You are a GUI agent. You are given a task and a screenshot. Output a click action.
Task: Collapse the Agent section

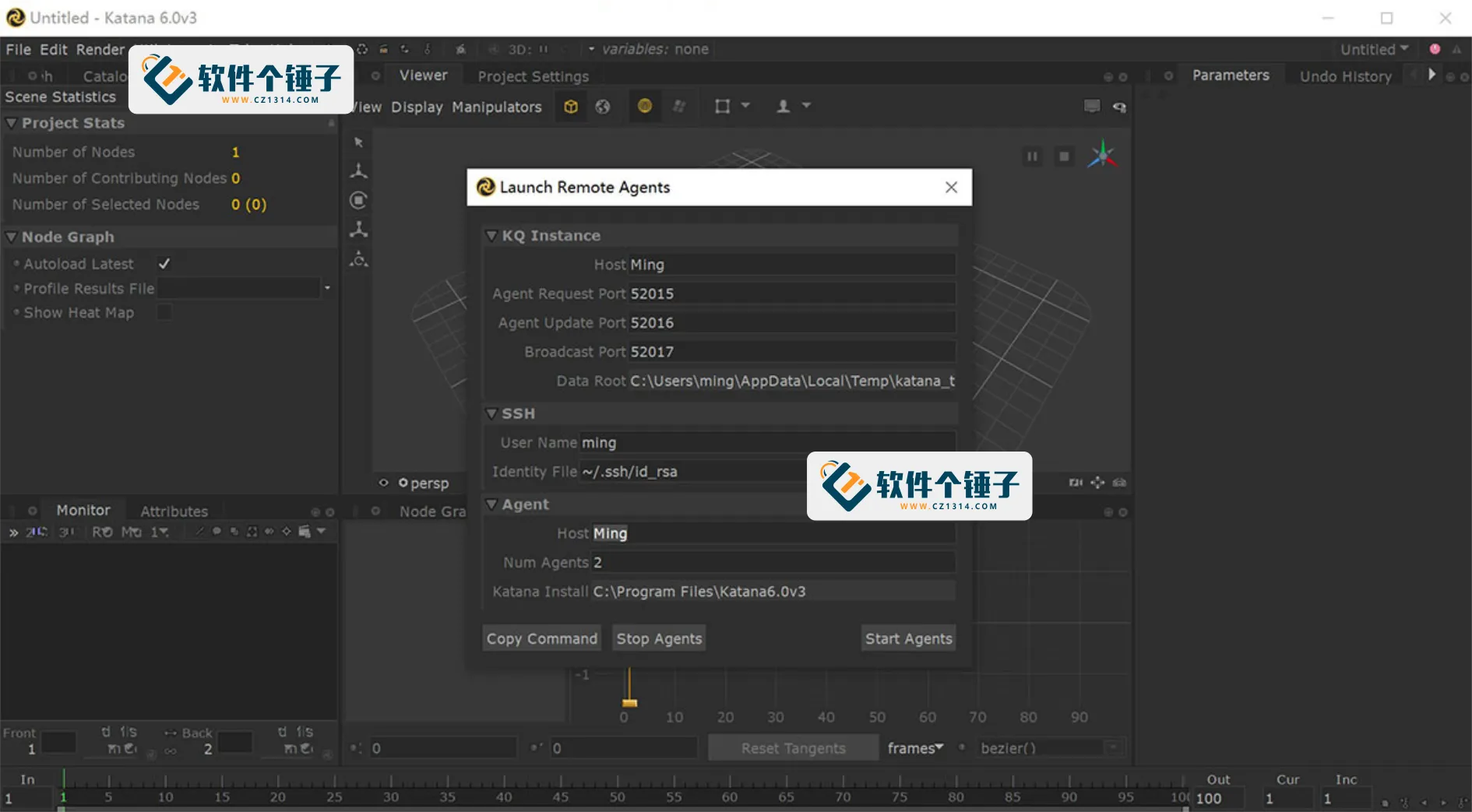pyautogui.click(x=491, y=504)
